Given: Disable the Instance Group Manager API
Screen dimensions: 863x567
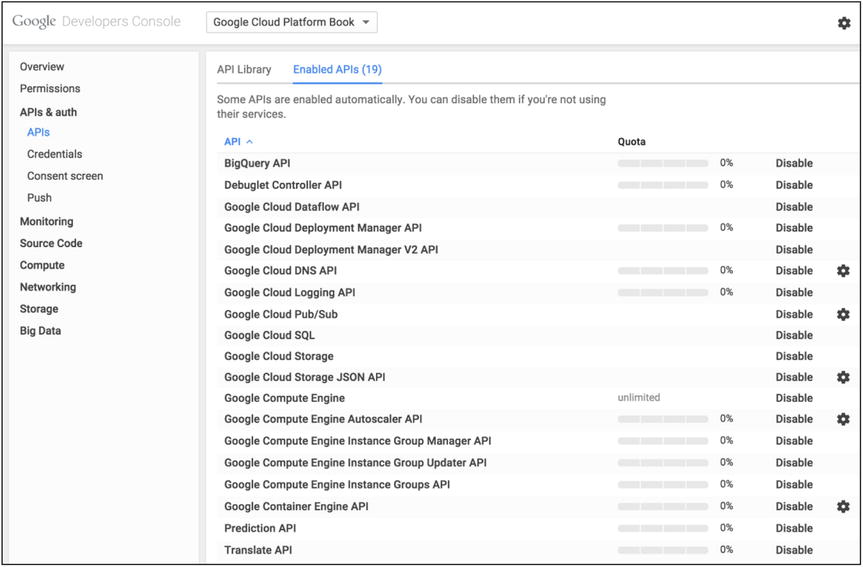Looking at the screenshot, I should [794, 441].
